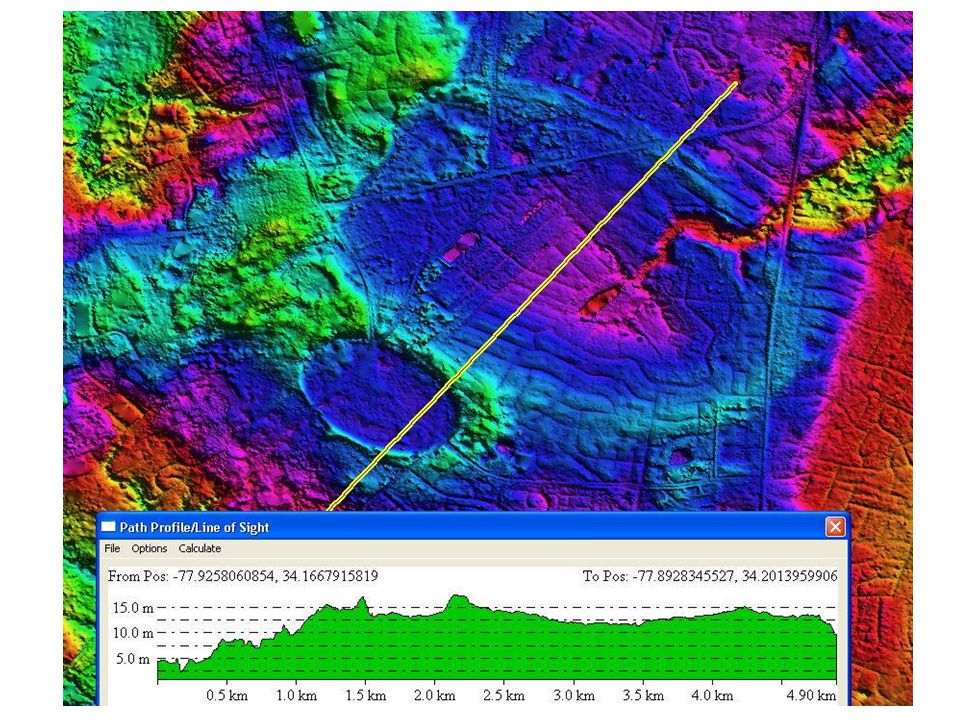Click the 4.0 km distance label

712,696
